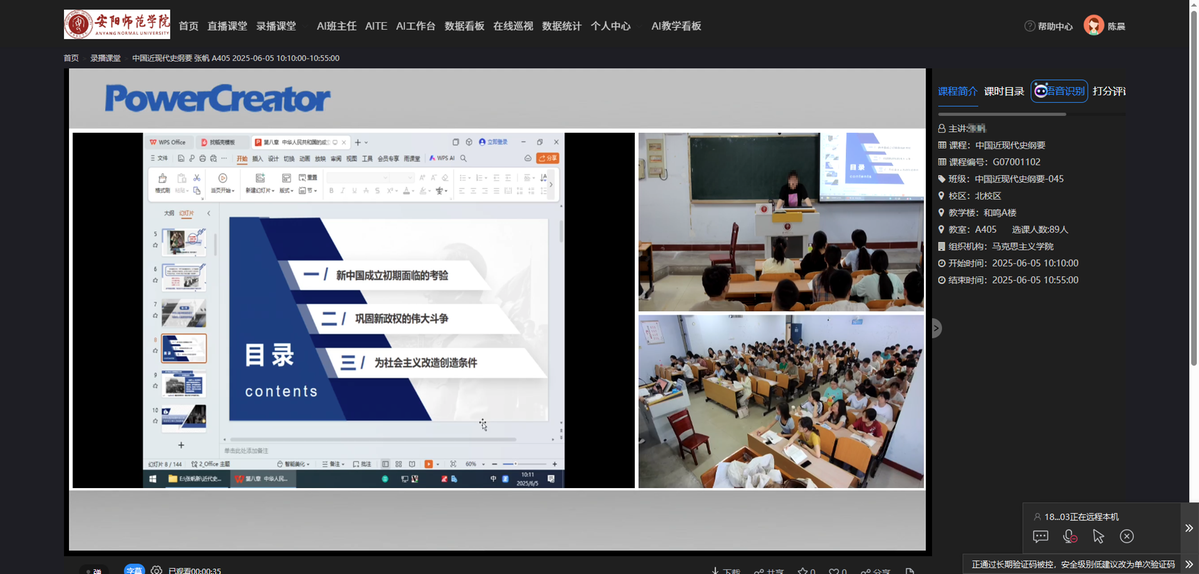Open the AI工作台 nav item
The image size is (1199, 574).
click(x=416, y=26)
